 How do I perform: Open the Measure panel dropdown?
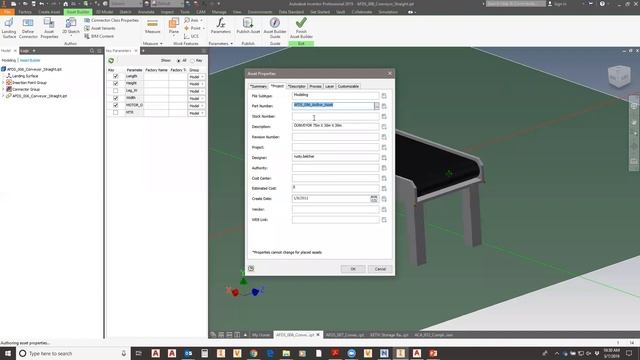click(152, 43)
